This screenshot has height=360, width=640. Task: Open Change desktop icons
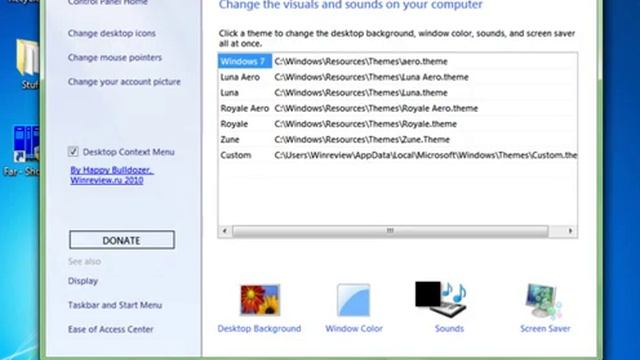pos(111,33)
